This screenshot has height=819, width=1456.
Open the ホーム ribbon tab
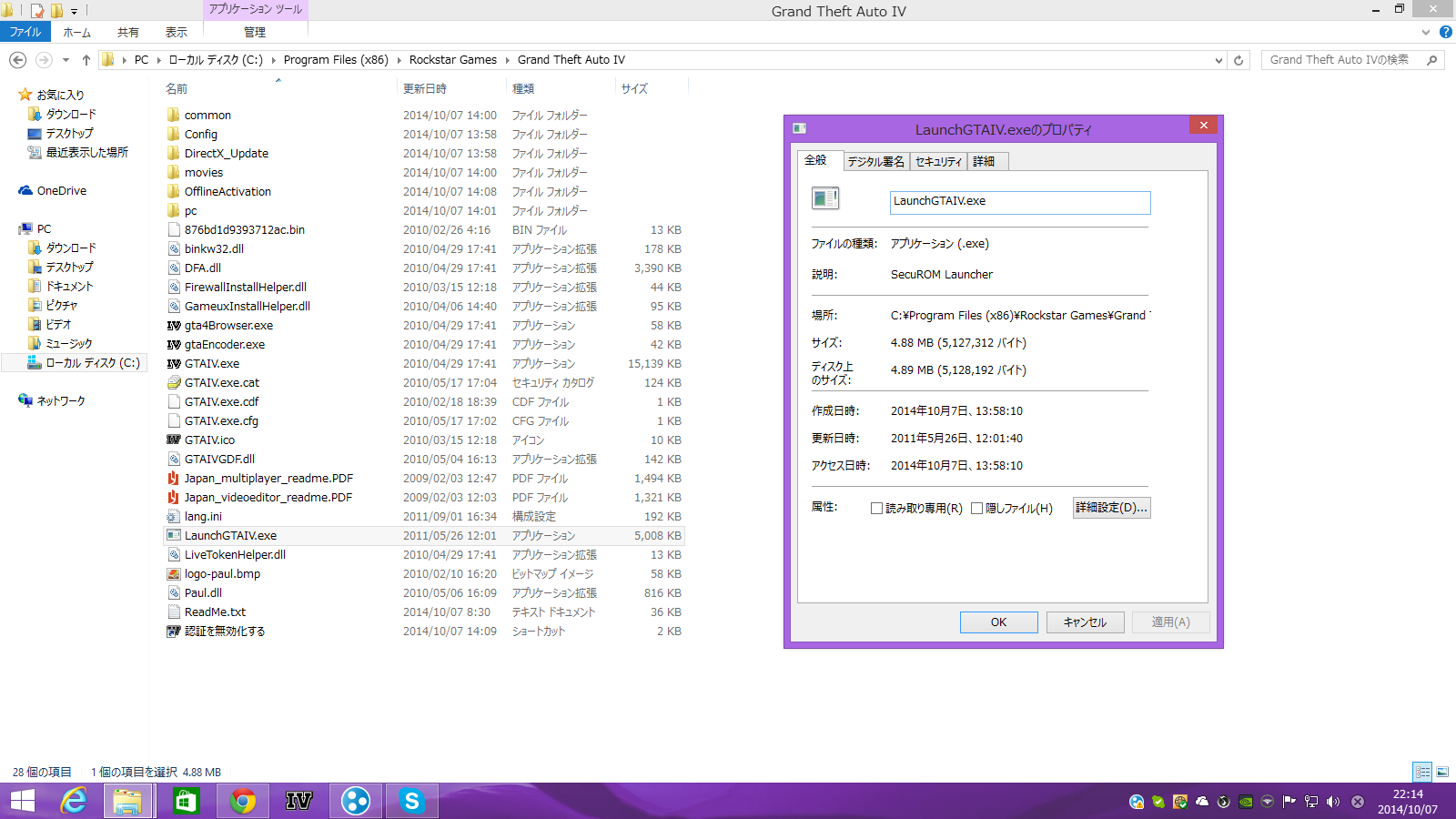[76, 32]
